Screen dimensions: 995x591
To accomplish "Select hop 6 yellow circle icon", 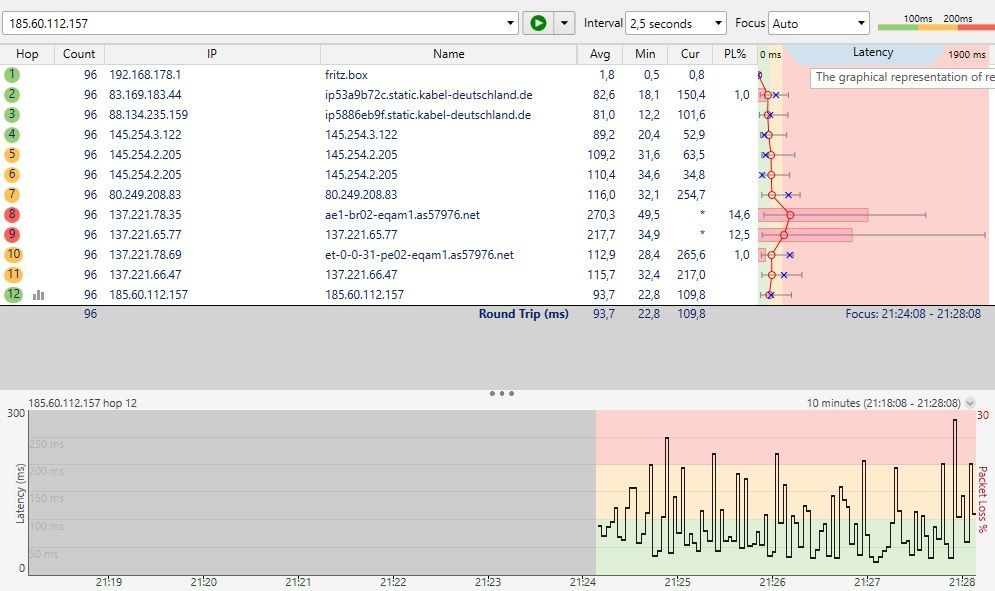I will 12,175.
